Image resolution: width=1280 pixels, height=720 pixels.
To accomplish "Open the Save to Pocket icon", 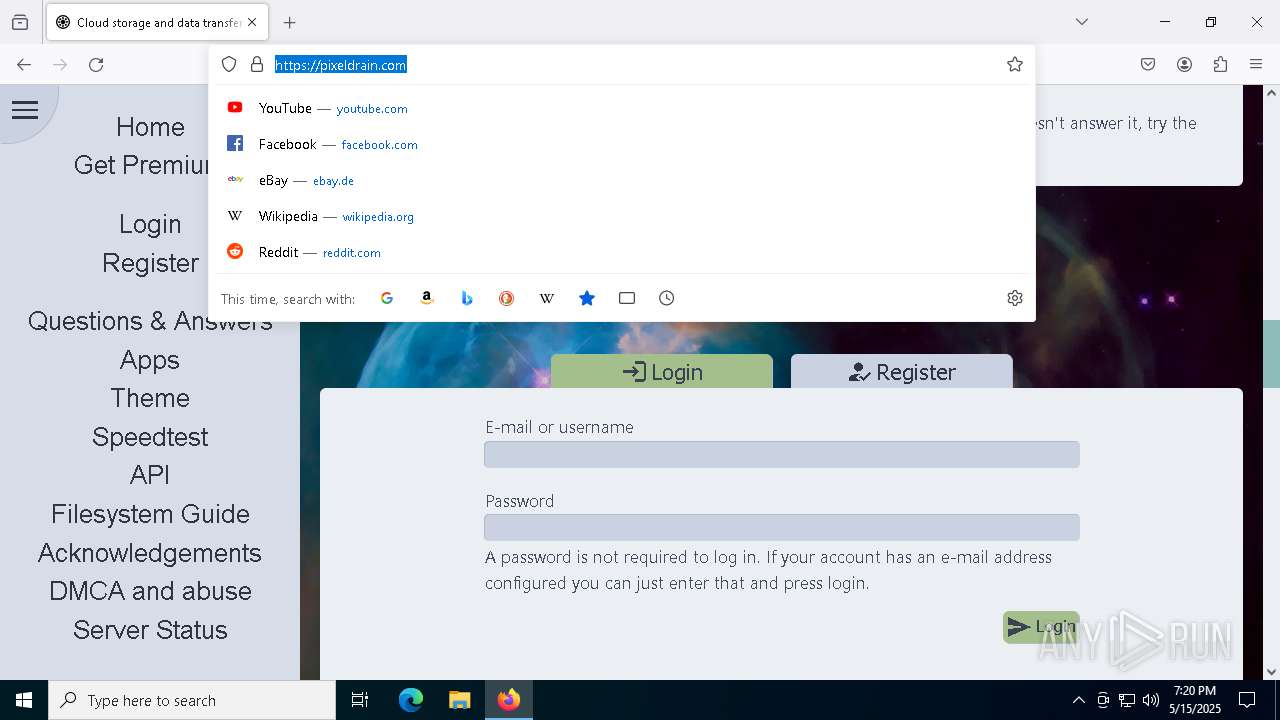I will [x=1148, y=65].
